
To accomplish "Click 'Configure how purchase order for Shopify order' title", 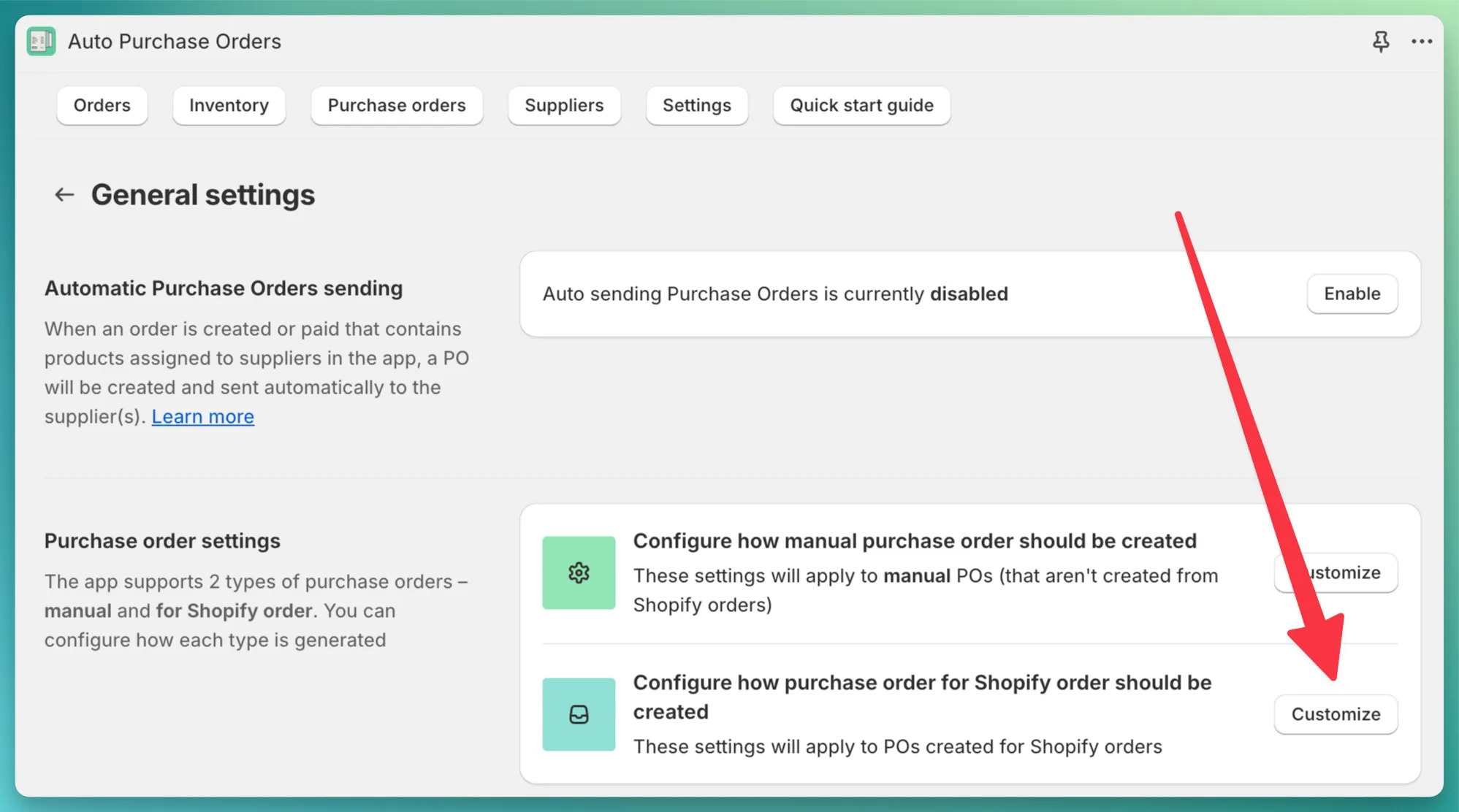I will [x=922, y=697].
